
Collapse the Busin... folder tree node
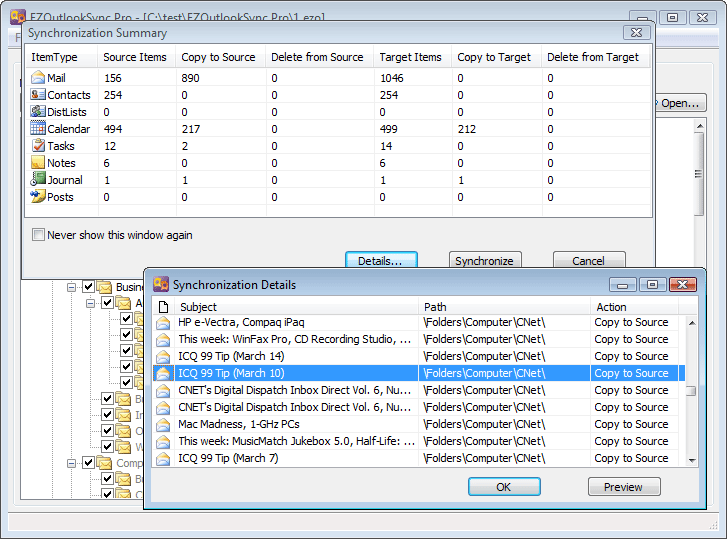click(x=71, y=287)
